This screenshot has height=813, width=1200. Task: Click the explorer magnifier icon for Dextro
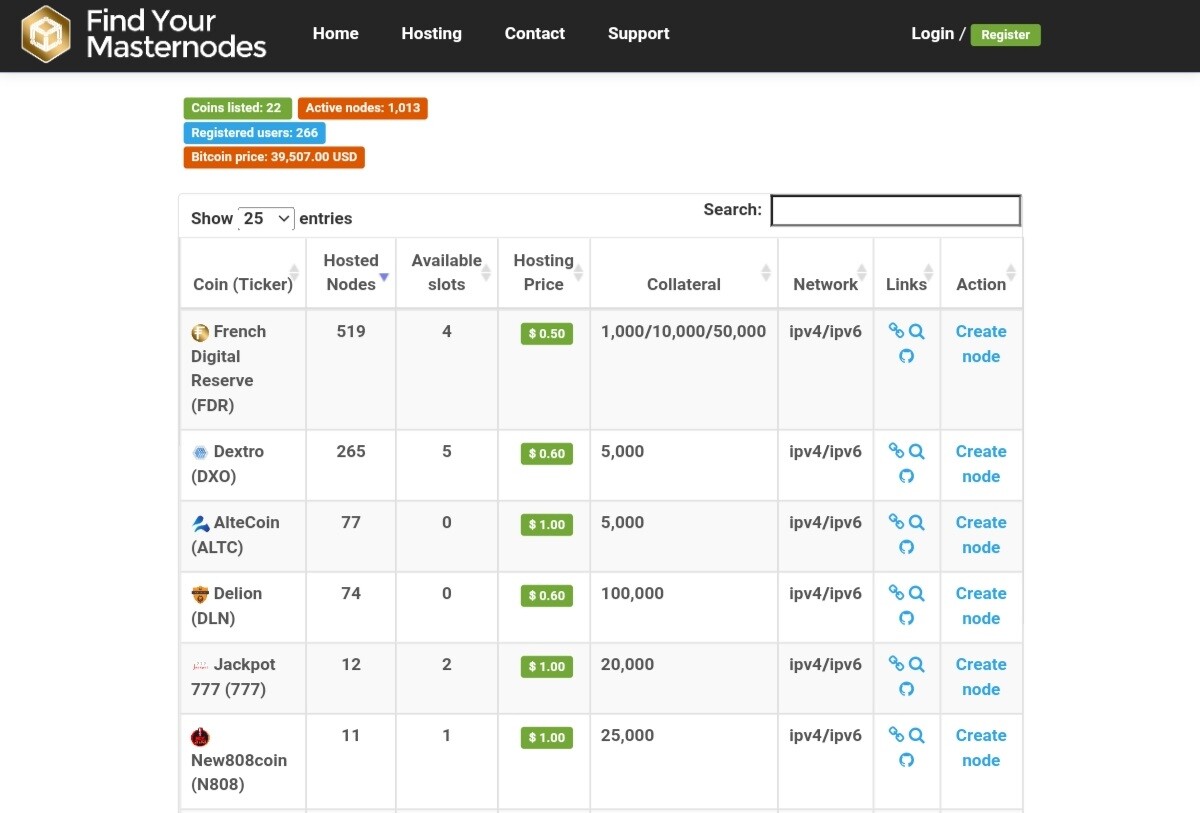tap(917, 451)
